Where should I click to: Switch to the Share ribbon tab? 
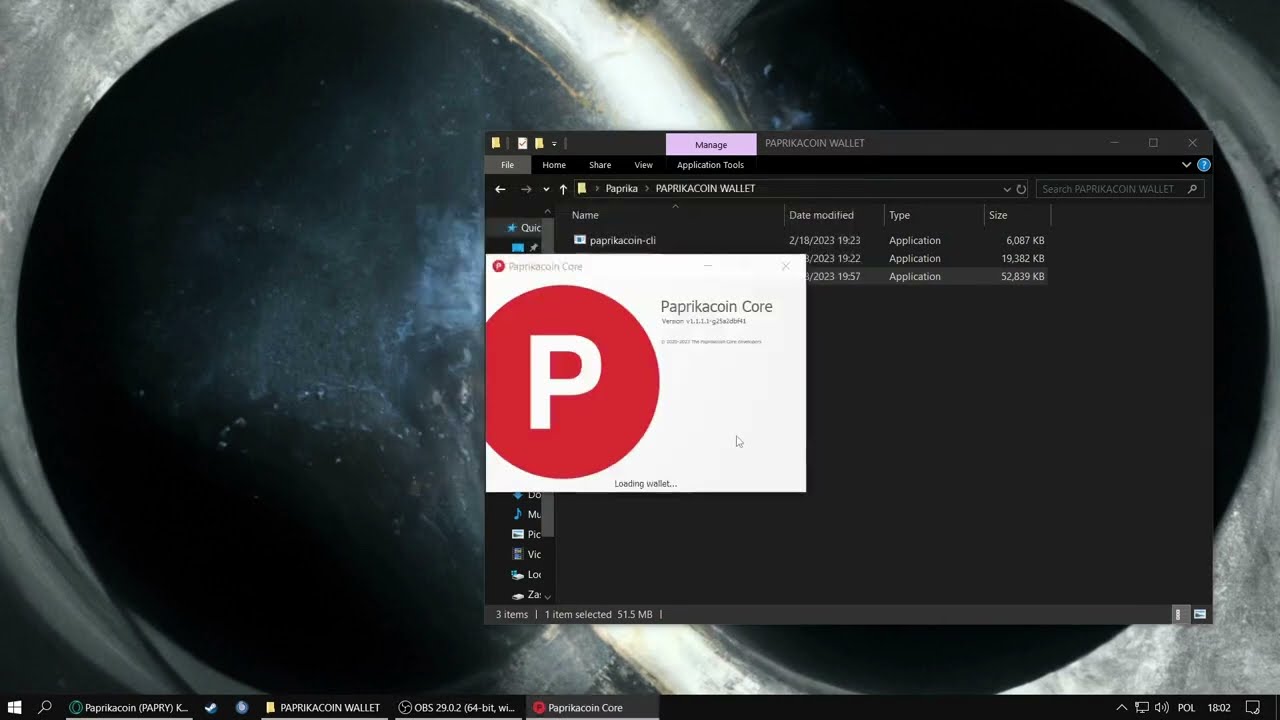click(600, 165)
